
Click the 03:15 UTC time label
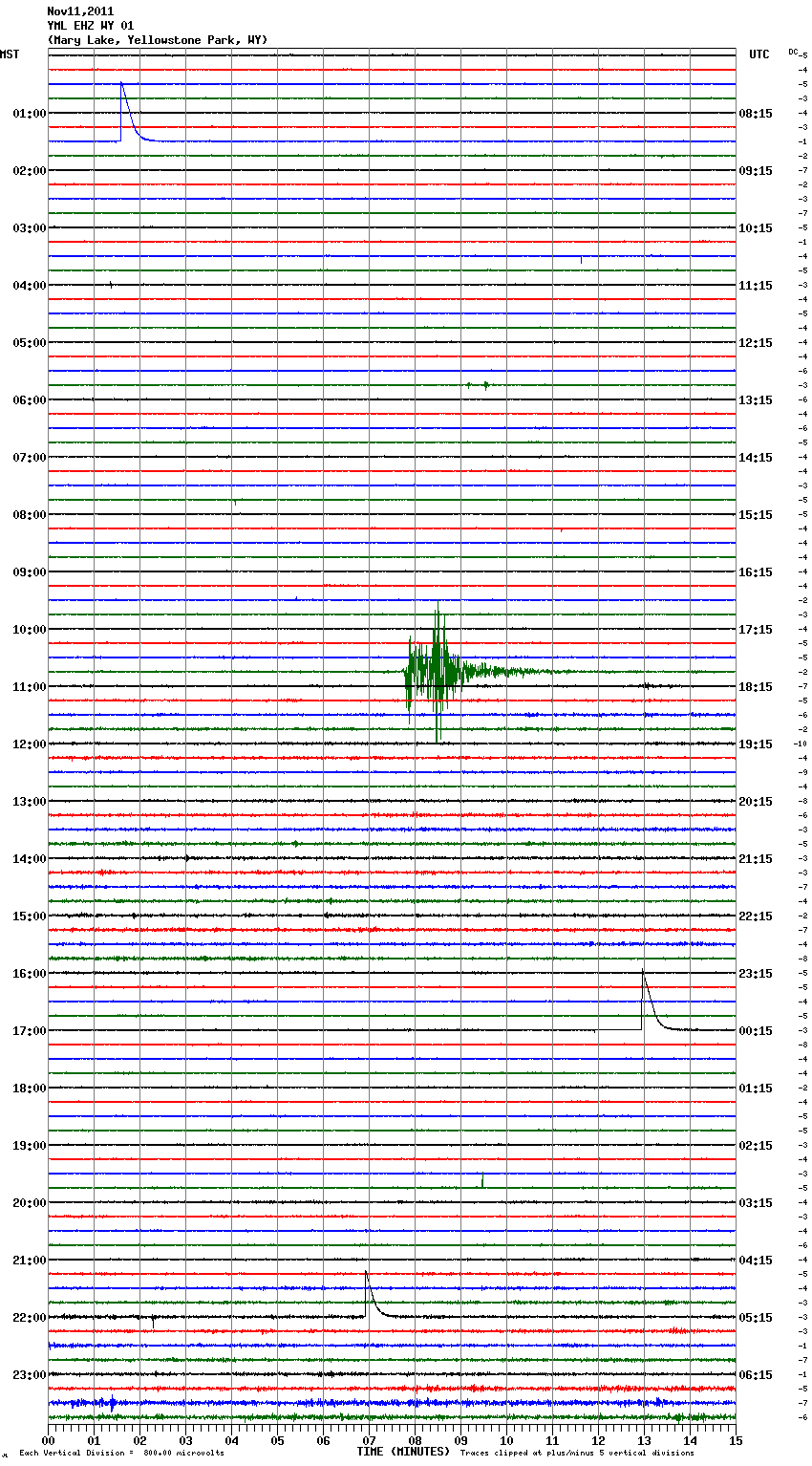[756, 1202]
